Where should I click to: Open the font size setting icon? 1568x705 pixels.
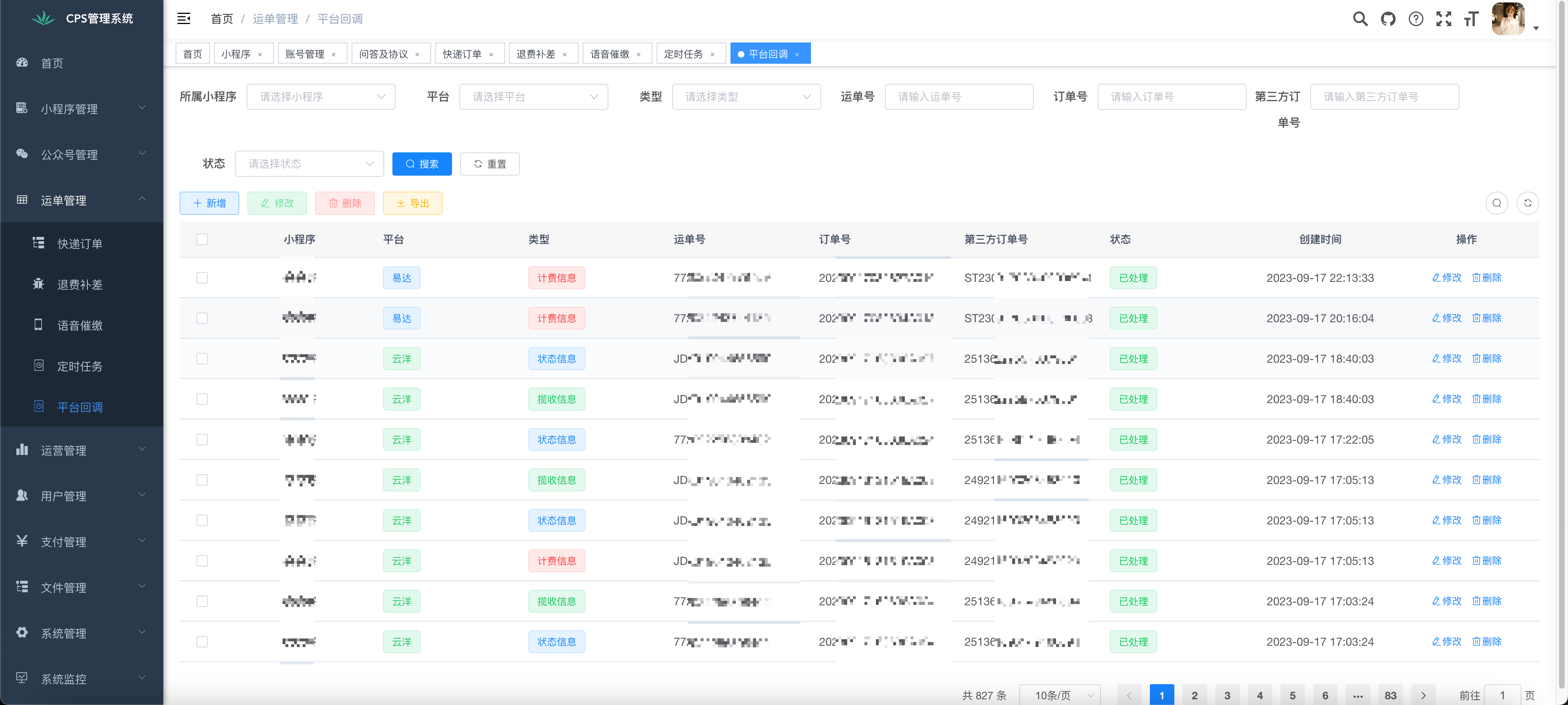pos(1471,19)
